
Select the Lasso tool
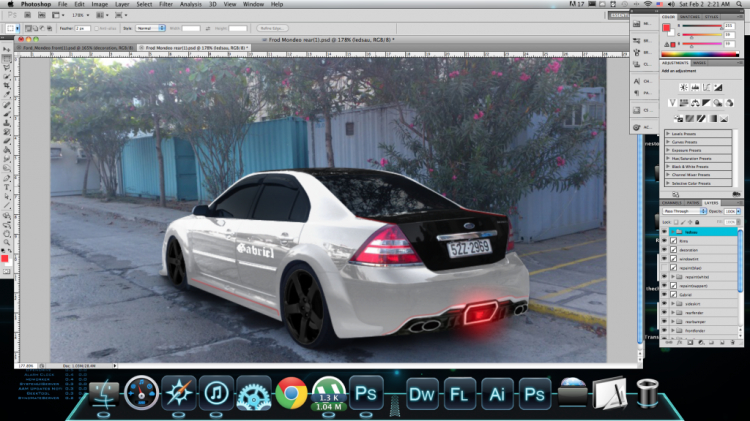coord(7,67)
